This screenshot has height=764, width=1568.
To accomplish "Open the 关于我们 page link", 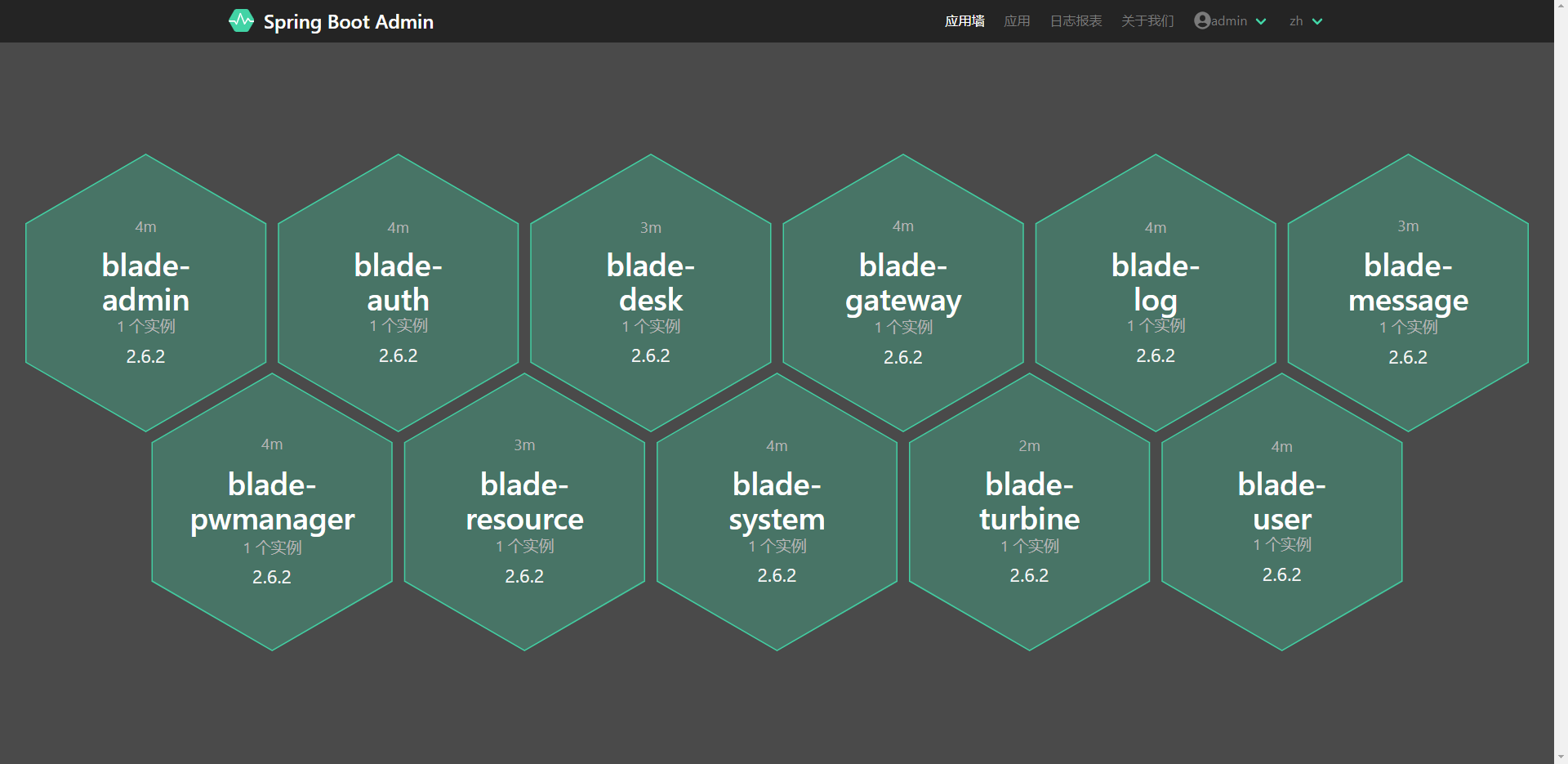I will point(1147,21).
